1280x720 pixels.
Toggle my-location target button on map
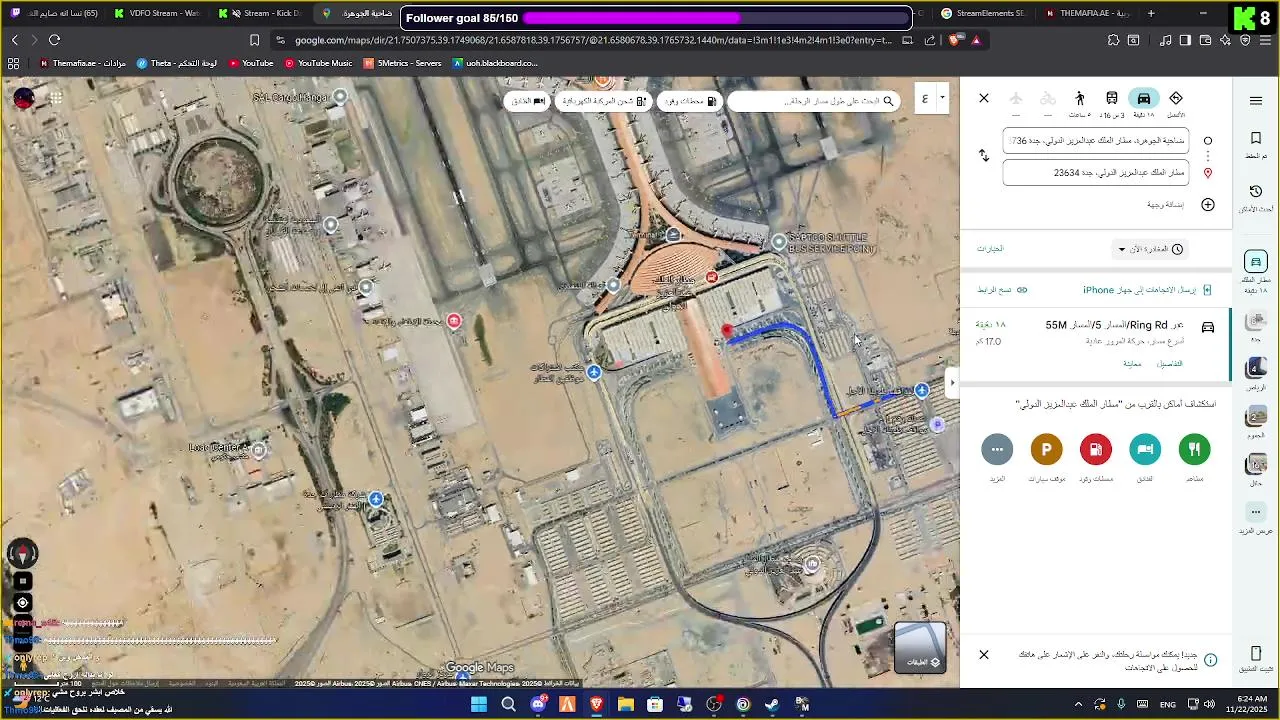[x=23, y=603]
